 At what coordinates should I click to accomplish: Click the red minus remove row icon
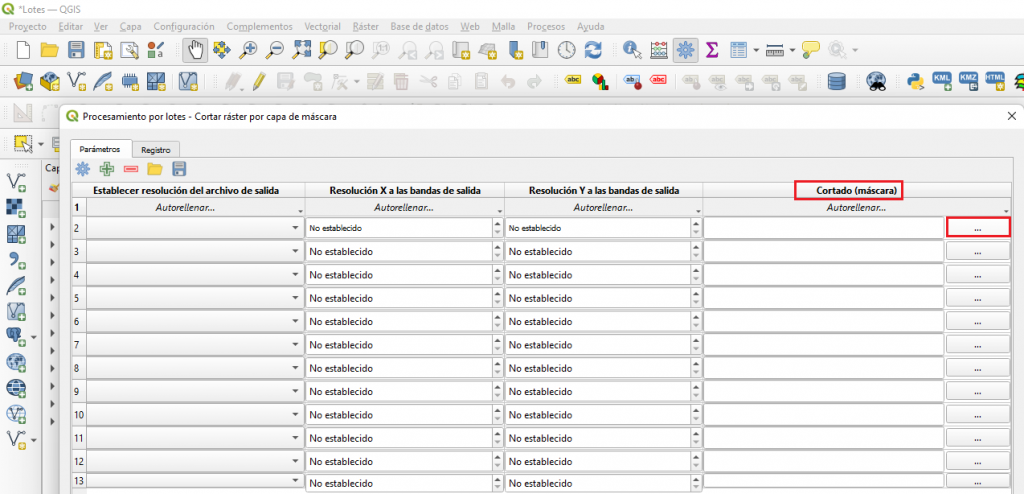(131, 169)
